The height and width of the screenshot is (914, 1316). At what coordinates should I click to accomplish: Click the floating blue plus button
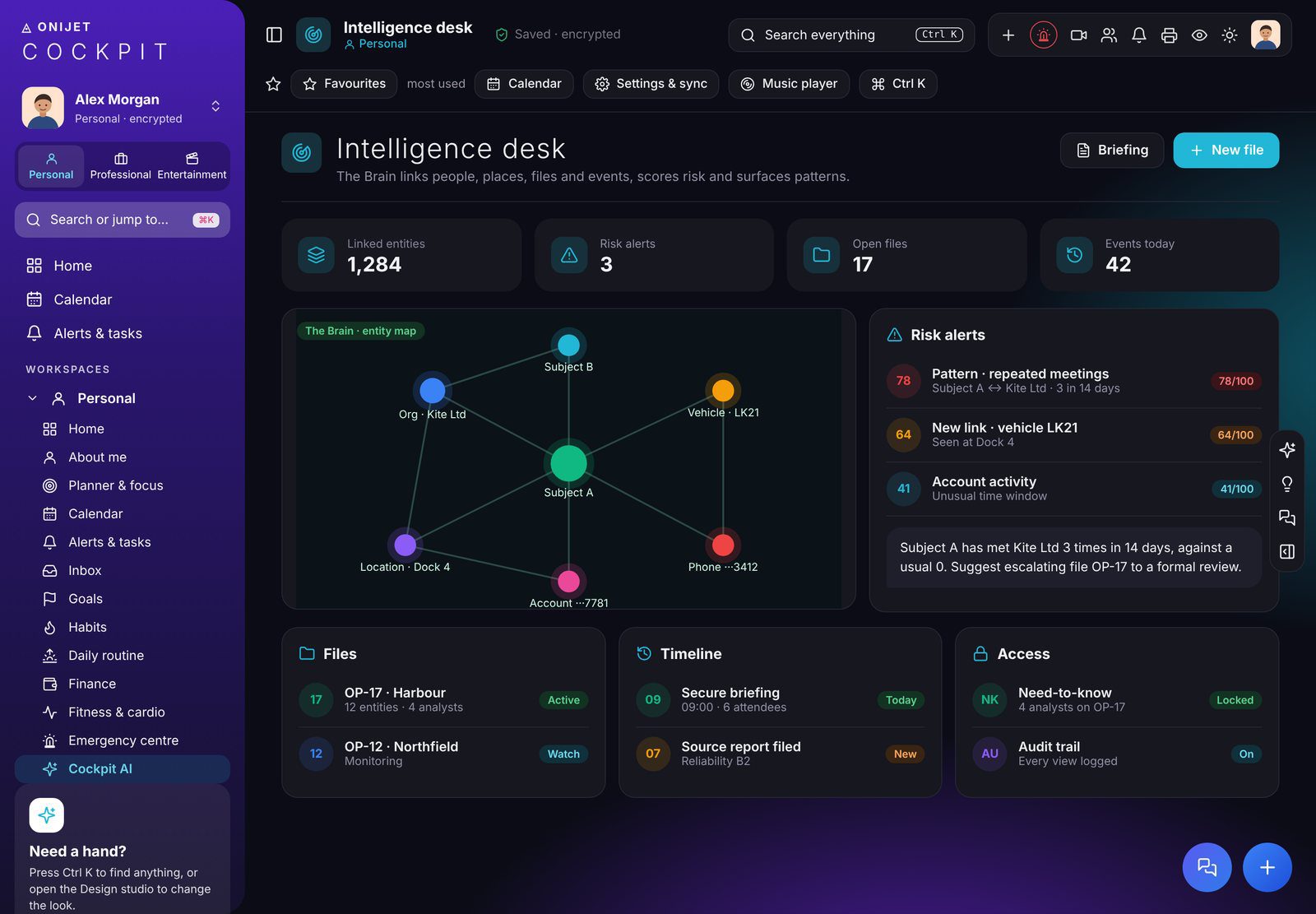1267,867
